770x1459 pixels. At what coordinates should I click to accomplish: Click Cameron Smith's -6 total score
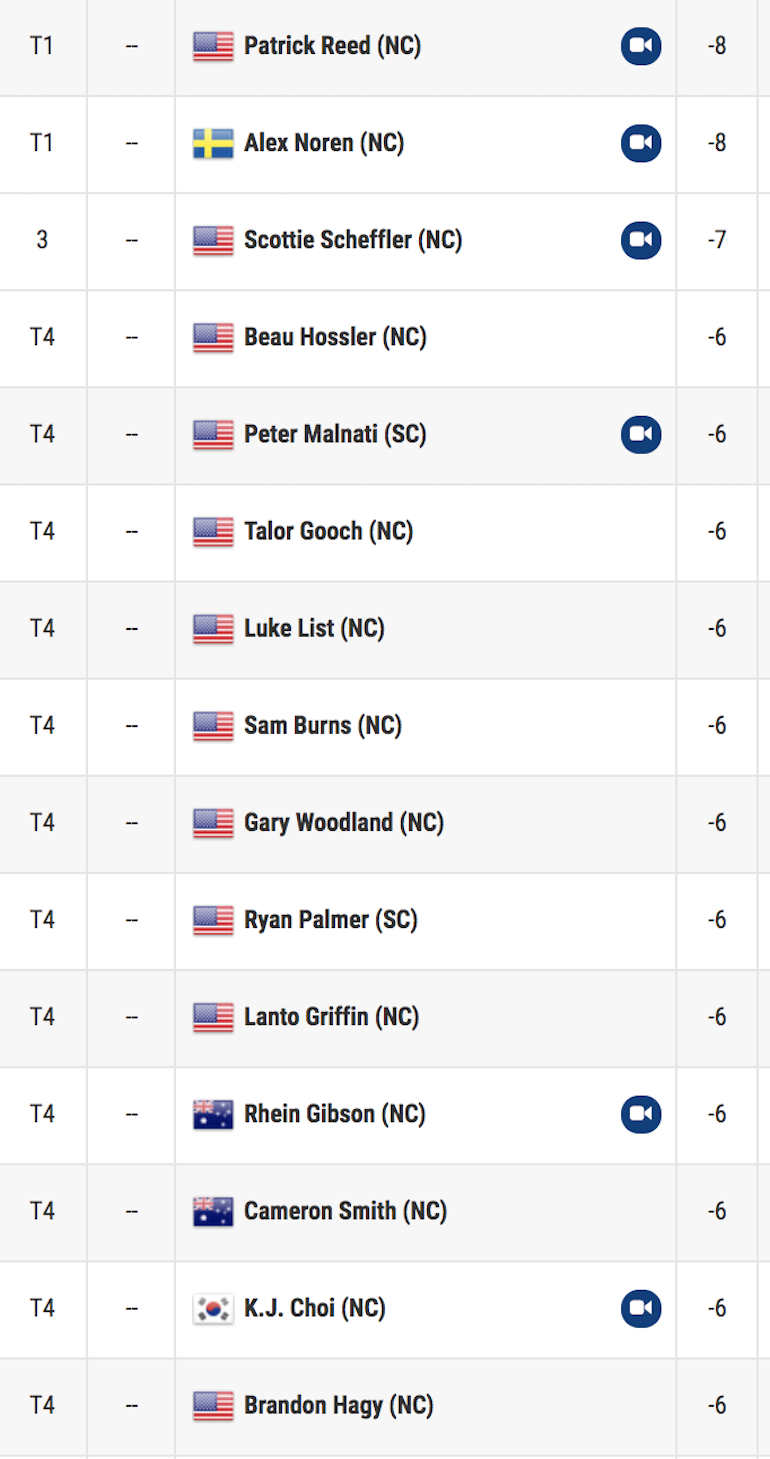coord(717,1211)
